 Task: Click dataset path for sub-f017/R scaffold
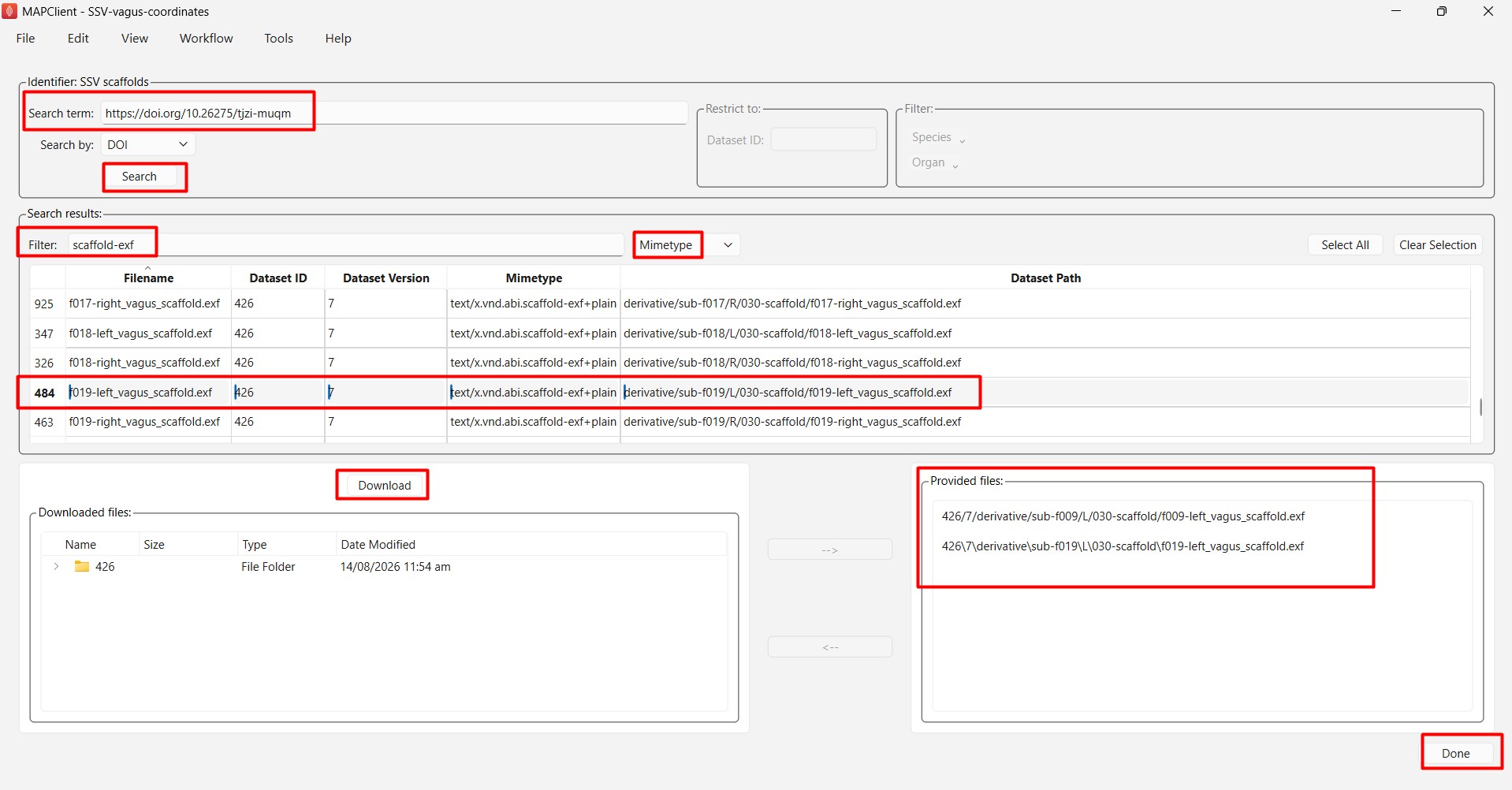coord(1045,304)
